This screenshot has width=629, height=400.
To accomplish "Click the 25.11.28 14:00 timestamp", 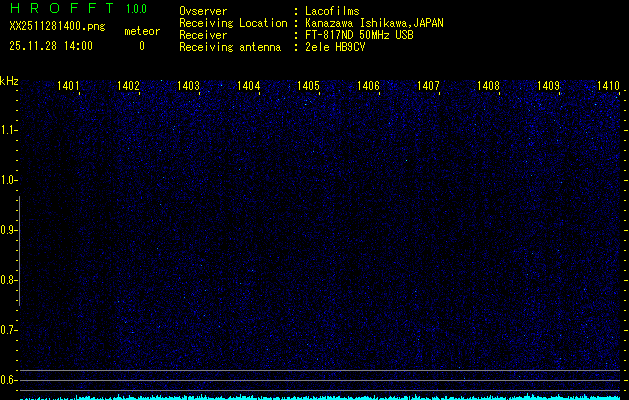I will point(51,46).
